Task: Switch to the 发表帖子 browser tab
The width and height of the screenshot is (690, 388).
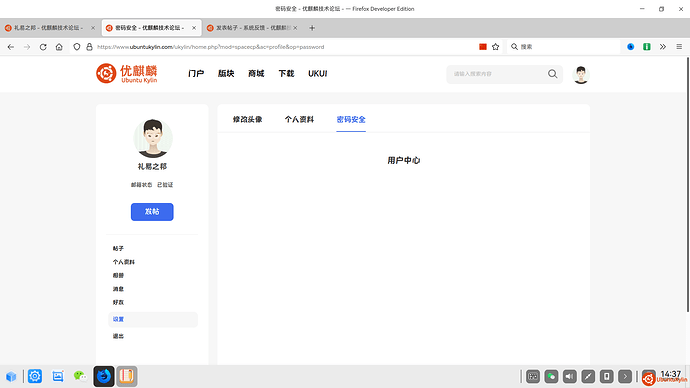Action: pyautogui.click(x=253, y=28)
